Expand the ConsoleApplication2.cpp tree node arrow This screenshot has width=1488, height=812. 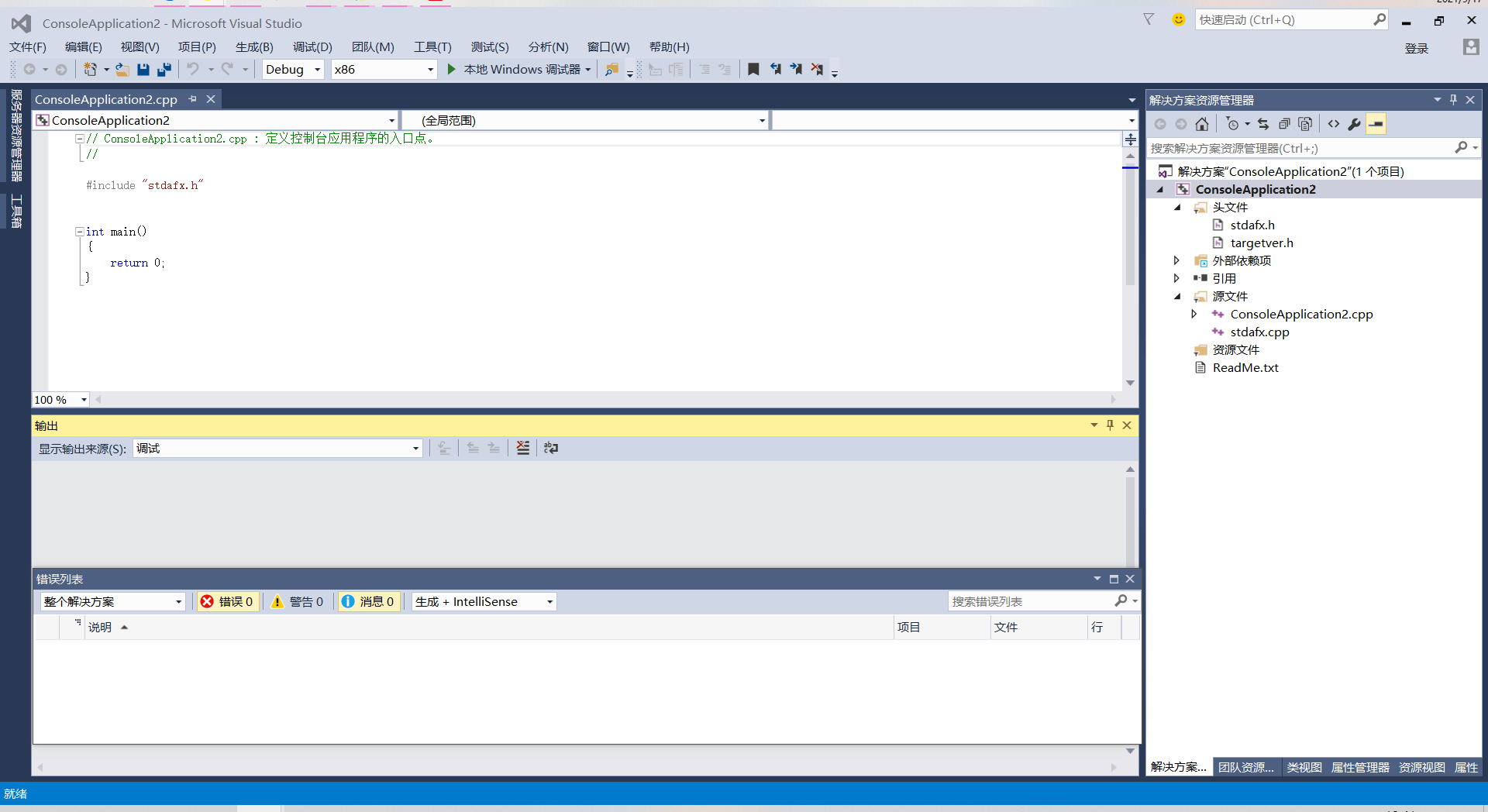(1194, 314)
